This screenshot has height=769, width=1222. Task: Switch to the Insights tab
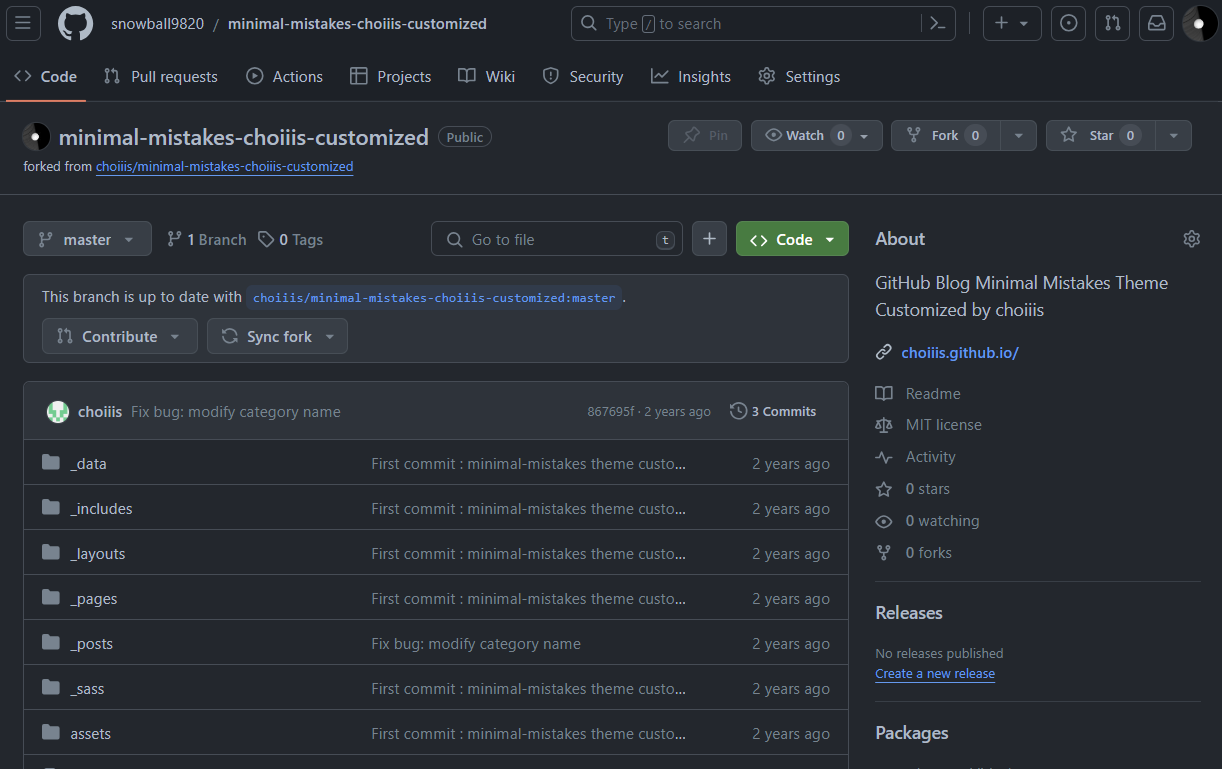[691, 77]
